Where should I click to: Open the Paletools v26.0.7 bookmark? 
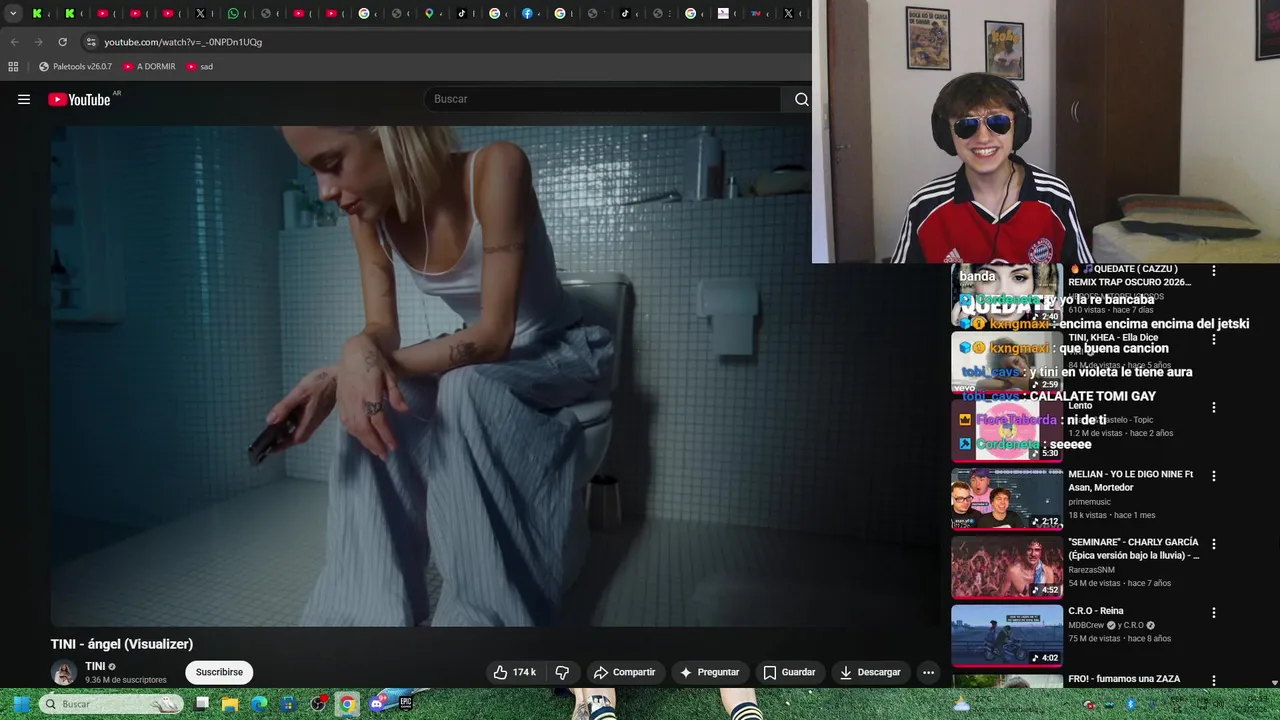[76, 66]
